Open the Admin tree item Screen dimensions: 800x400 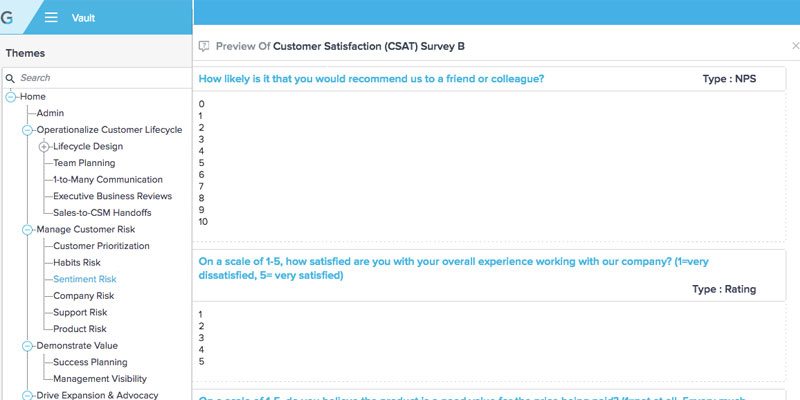click(50, 113)
